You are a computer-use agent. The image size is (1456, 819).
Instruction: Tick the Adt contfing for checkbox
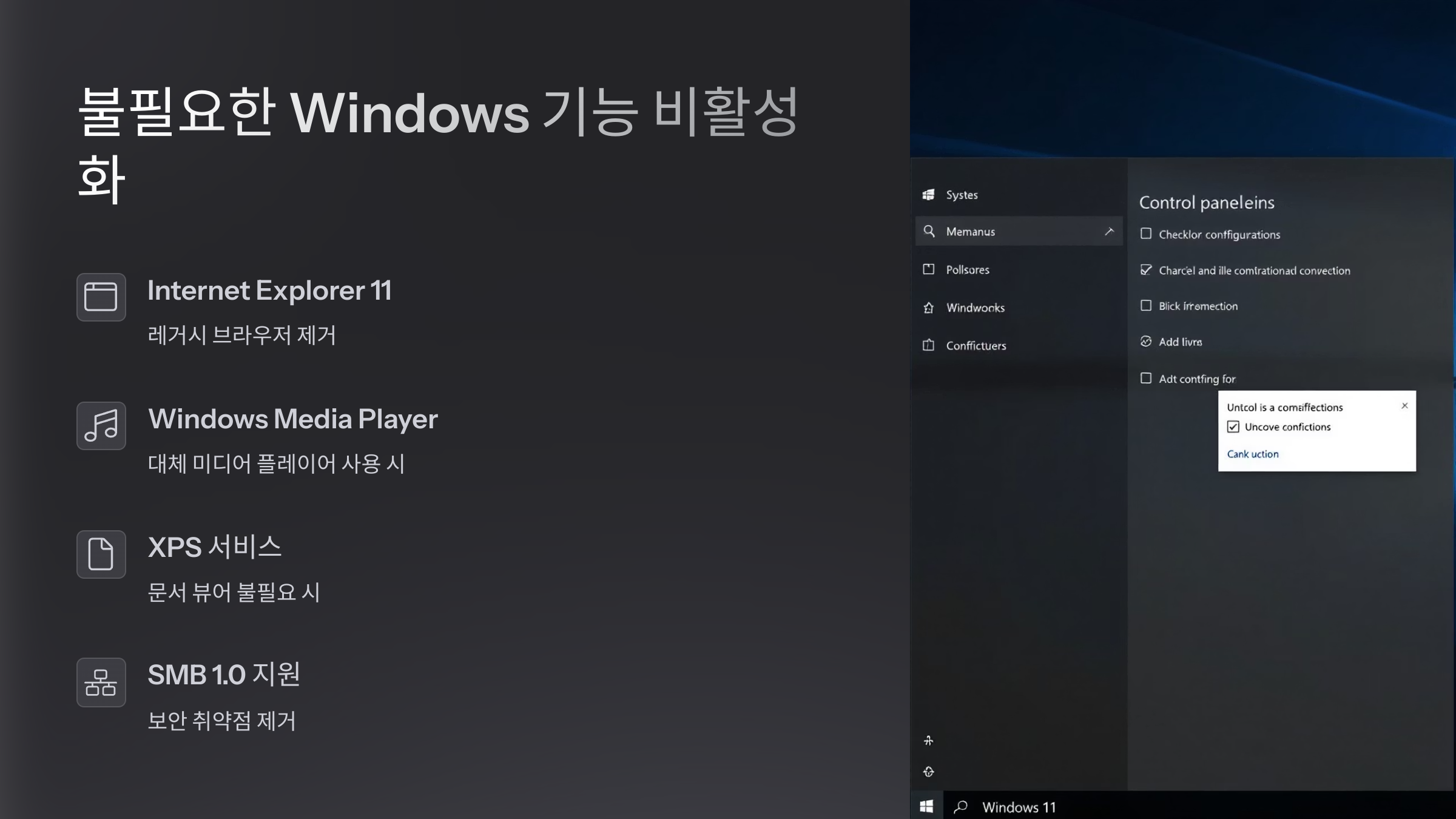pos(1146,379)
